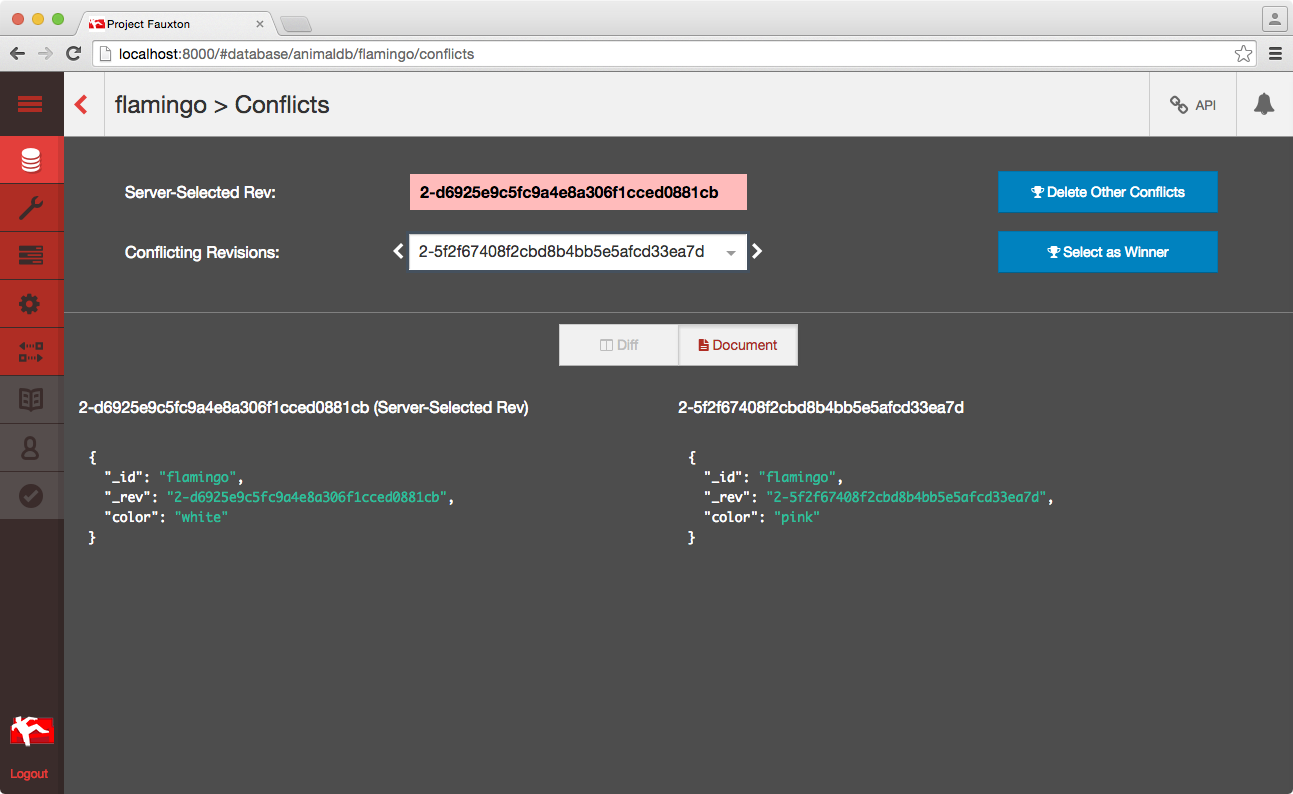Click the red back chevron beside flamingo
1293x794 pixels.
[82, 104]
